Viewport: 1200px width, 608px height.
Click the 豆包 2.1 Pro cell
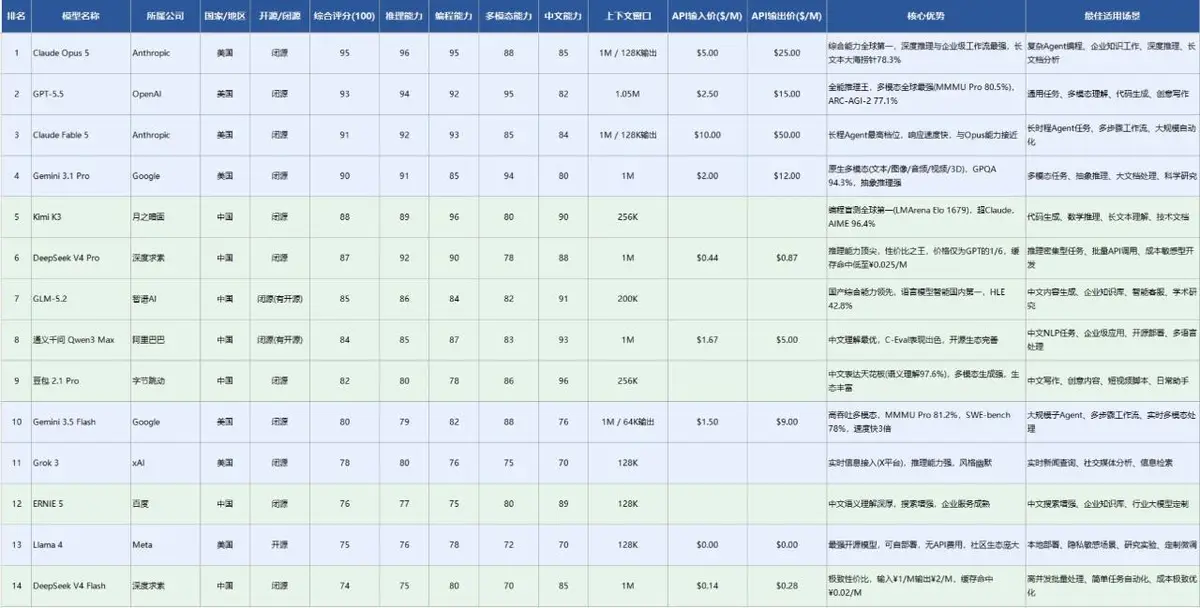(80, 381)
